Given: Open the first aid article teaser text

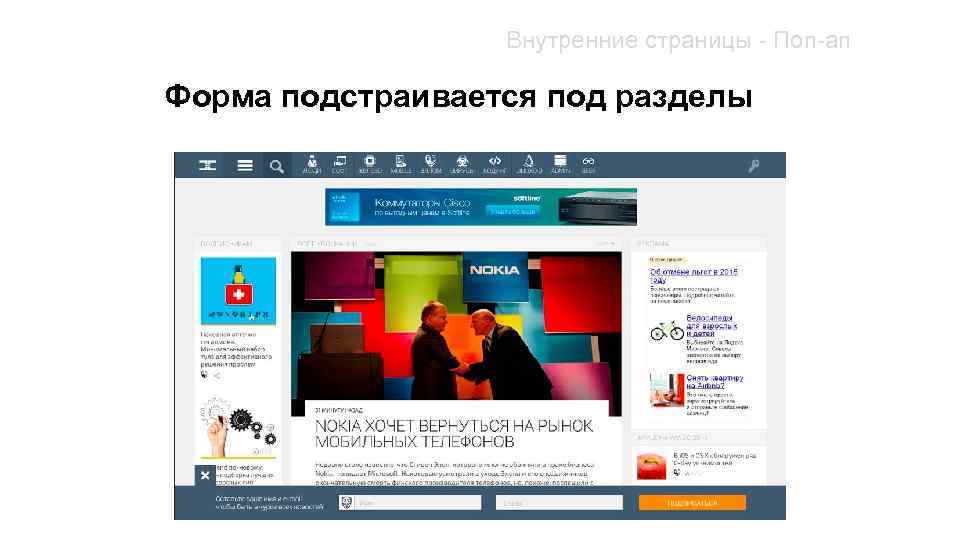Looking at the screenshot, I should pos(236,350).
